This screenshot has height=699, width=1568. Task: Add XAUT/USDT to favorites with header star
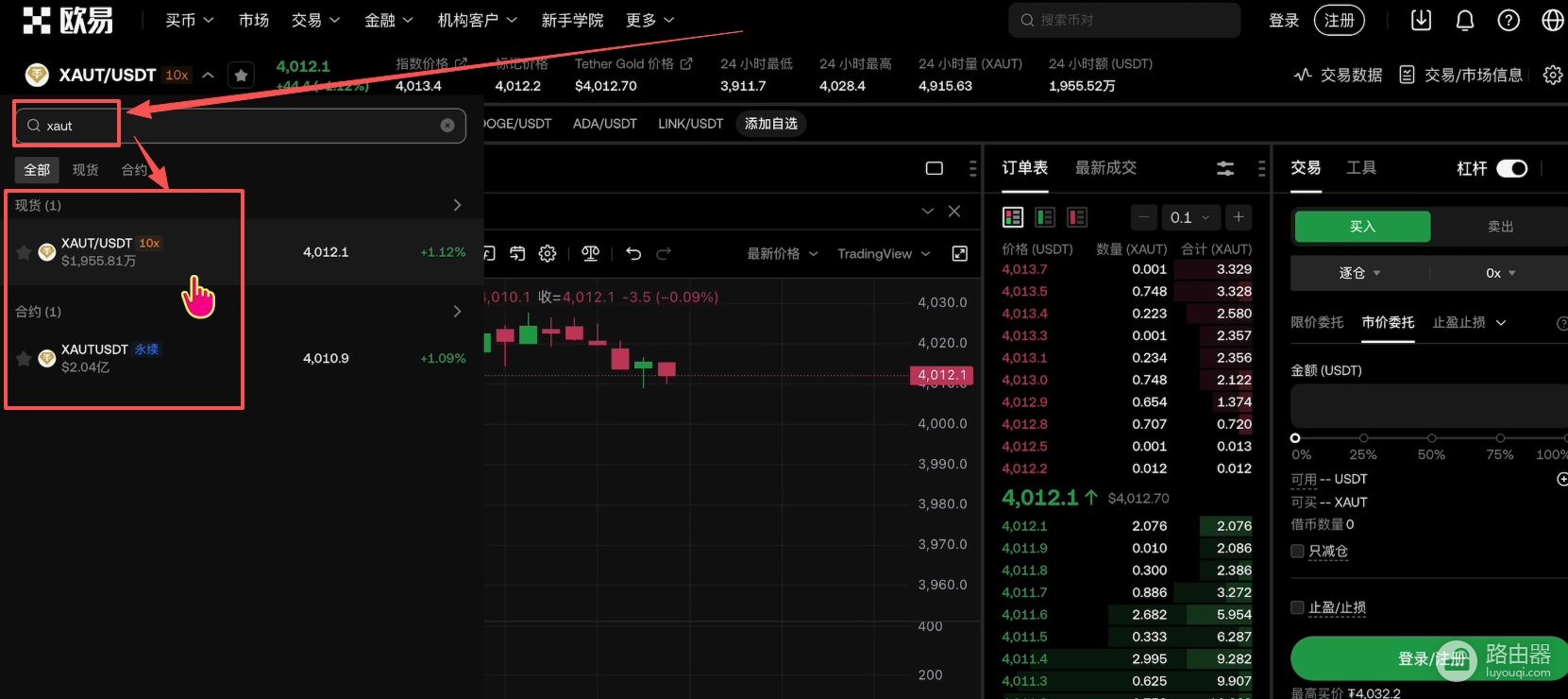point(242,75)
